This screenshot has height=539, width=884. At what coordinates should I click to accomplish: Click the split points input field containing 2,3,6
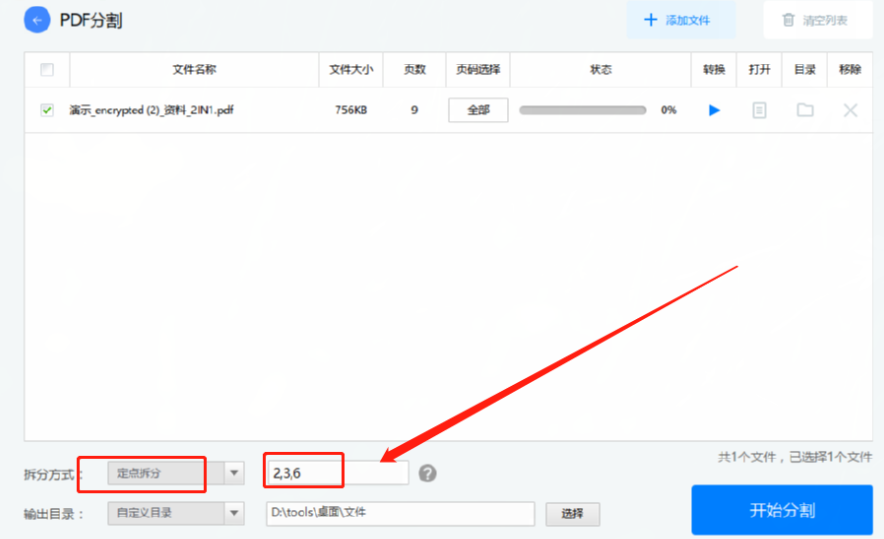coord(337,473)
